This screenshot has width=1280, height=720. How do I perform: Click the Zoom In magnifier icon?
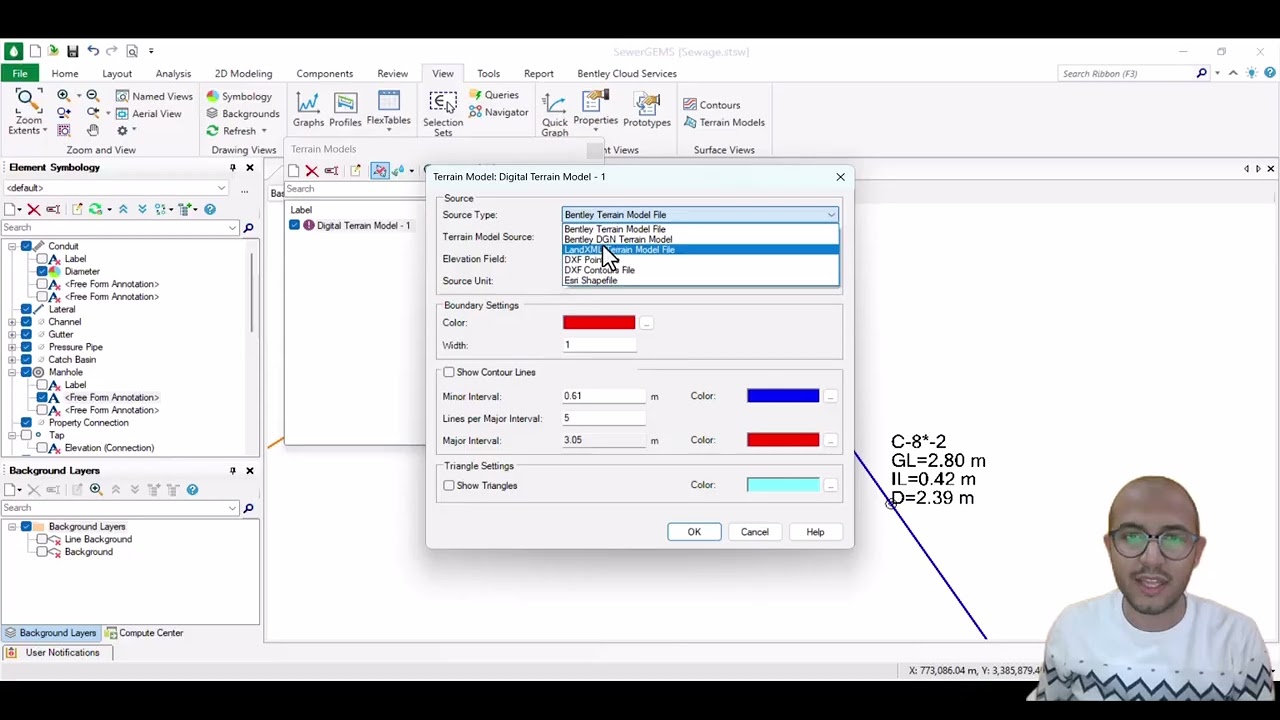(x=63, y=95)
